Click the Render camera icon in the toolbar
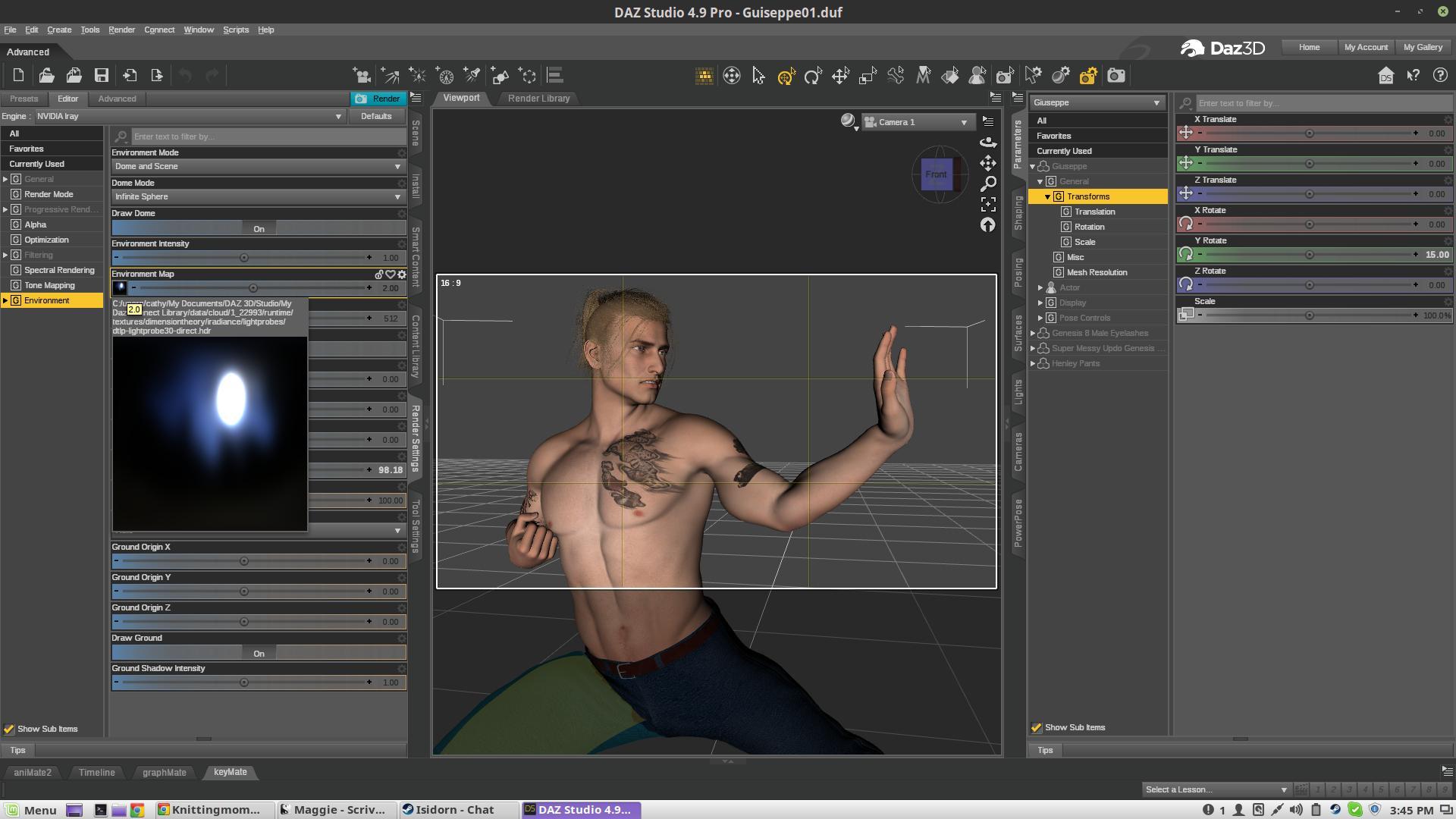 pyautogui.click(x=1116, y=75)
